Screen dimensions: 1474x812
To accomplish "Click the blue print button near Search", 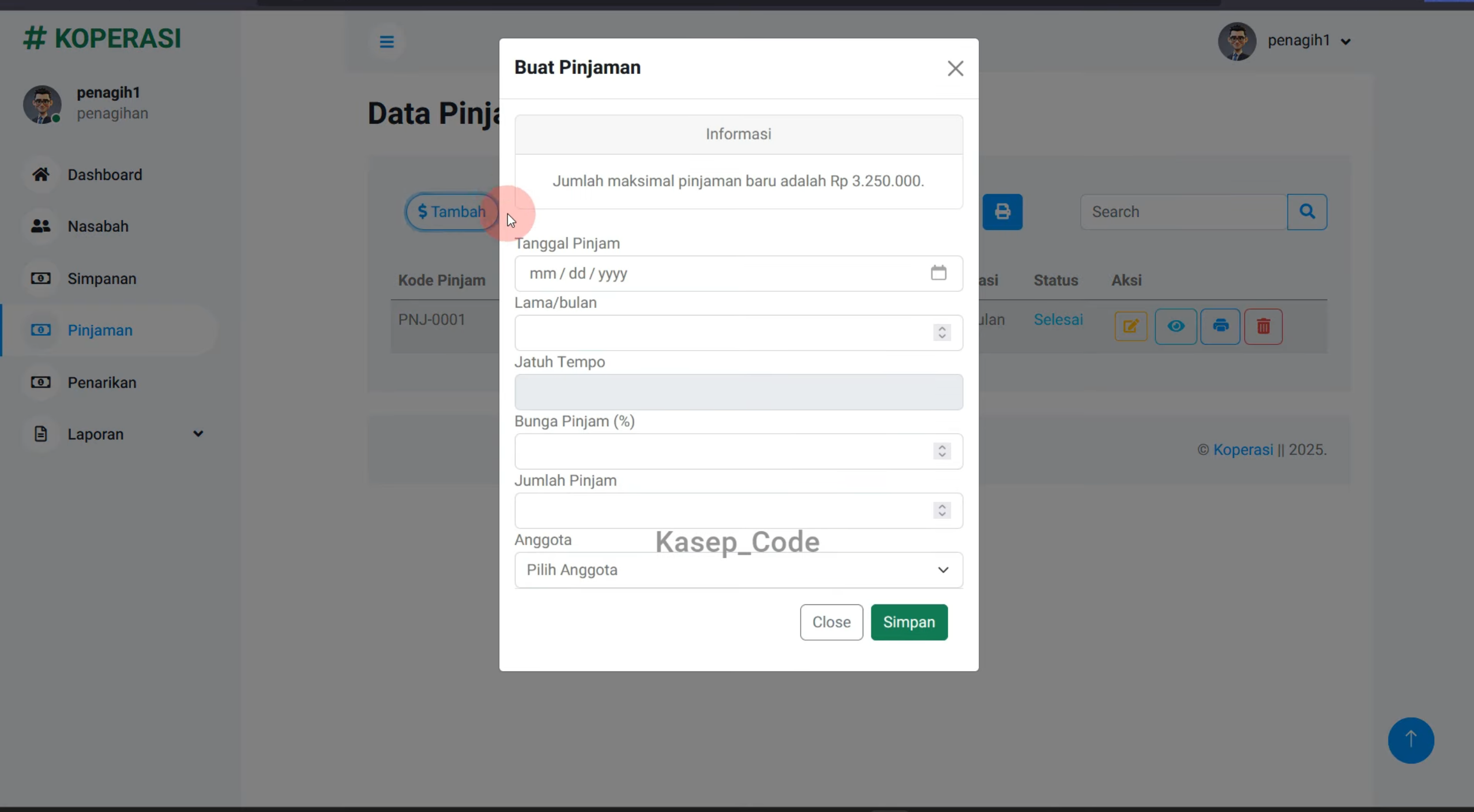I will pyautogui.click(x=1002, y=212).
